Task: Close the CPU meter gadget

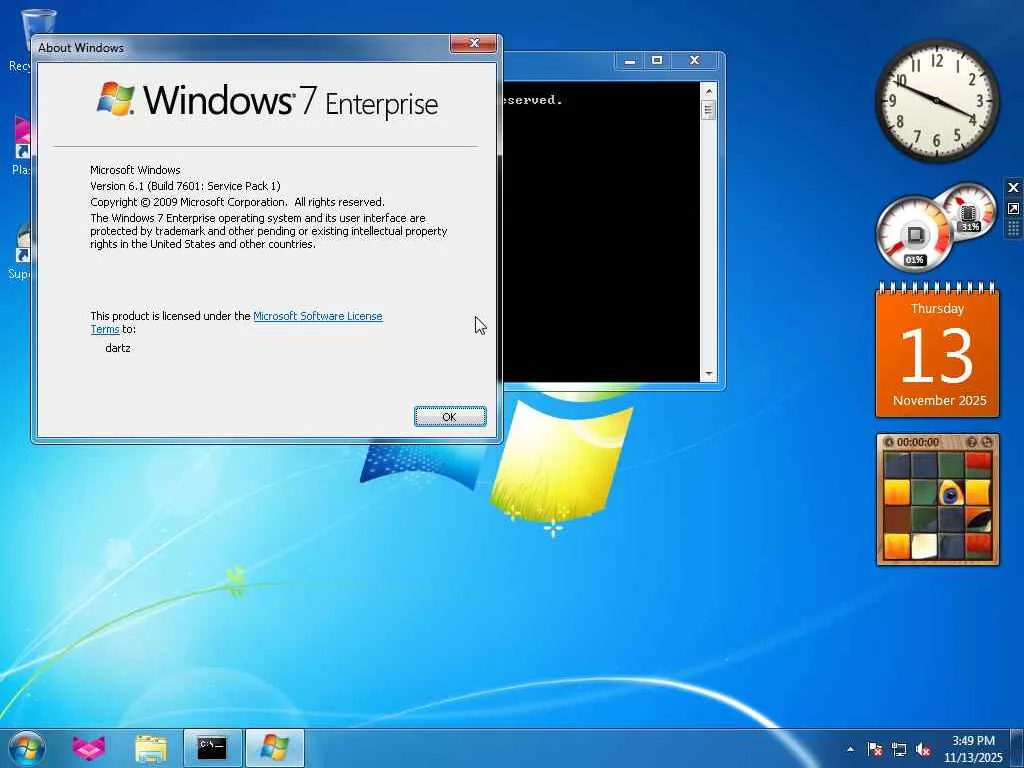Action: tap(1013, 187)
